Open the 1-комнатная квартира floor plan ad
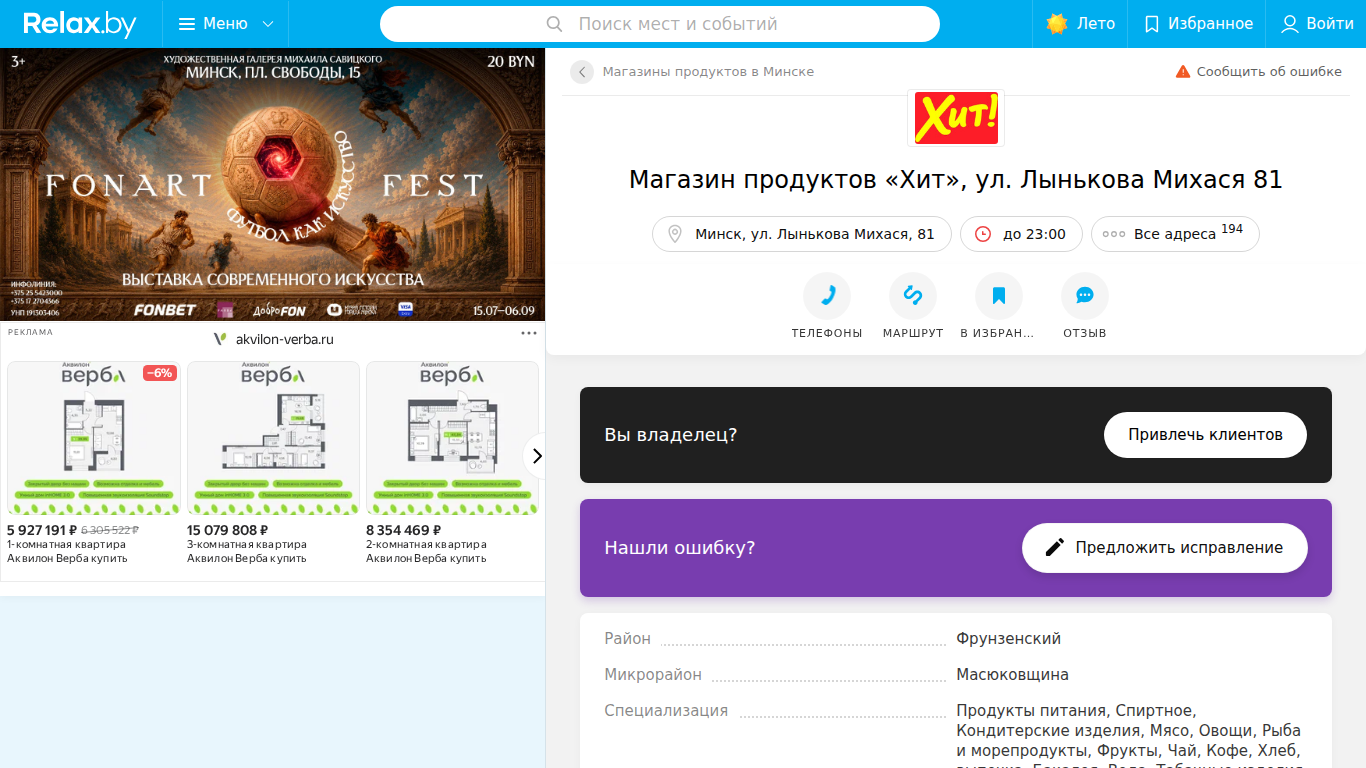The width and height of the screenshot is (1366, 768). tap(94, 438)
